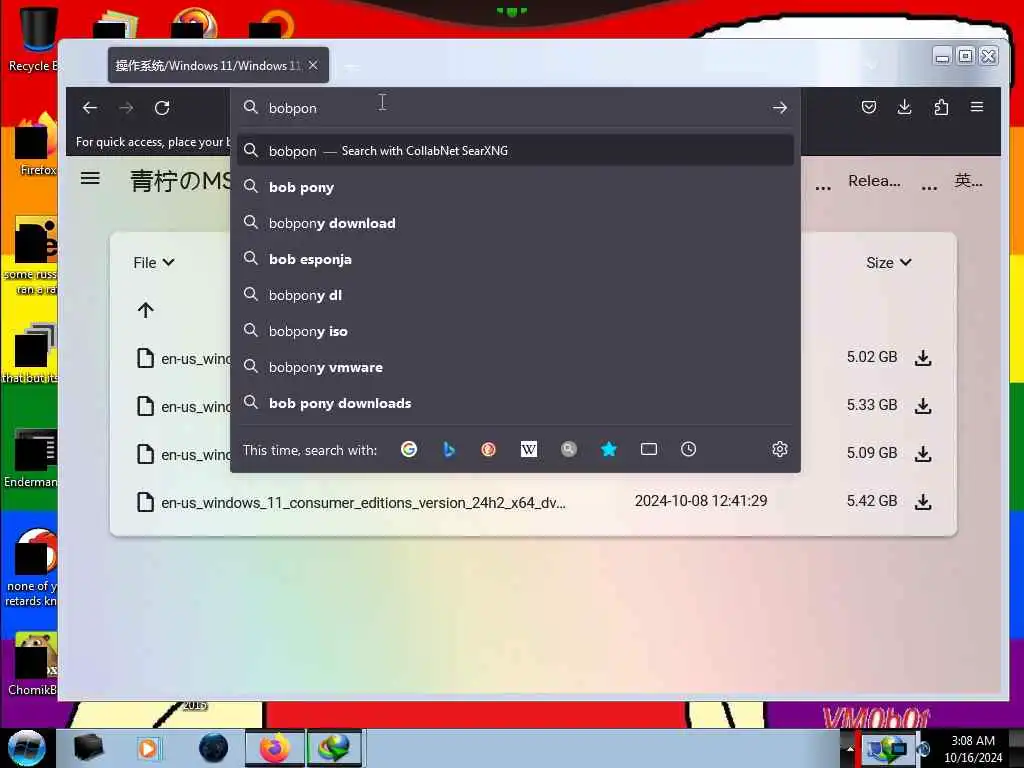Go back using the browser back arrow
This screenshot has width=1024, height=768.
click(89, 108)
